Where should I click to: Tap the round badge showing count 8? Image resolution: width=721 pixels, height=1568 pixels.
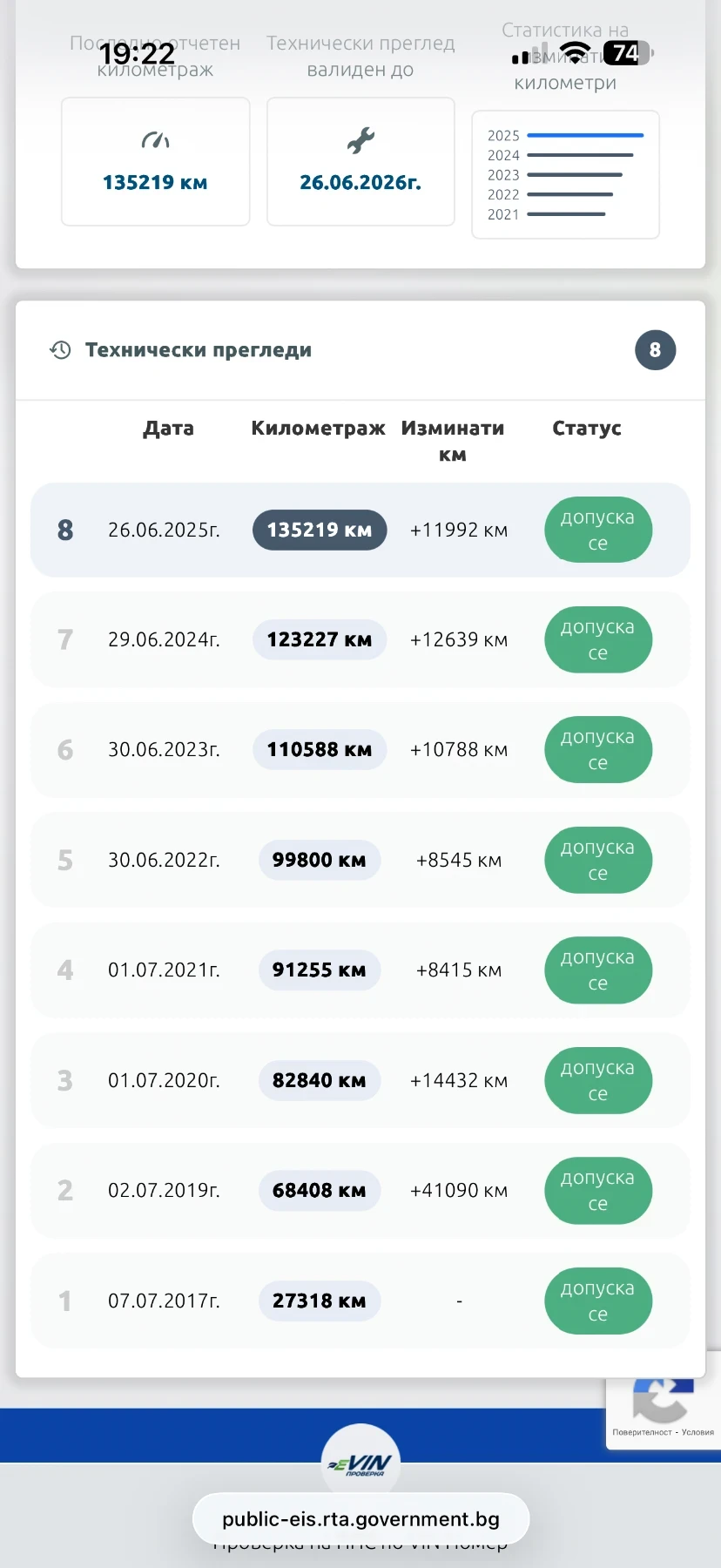click(655, 350)
